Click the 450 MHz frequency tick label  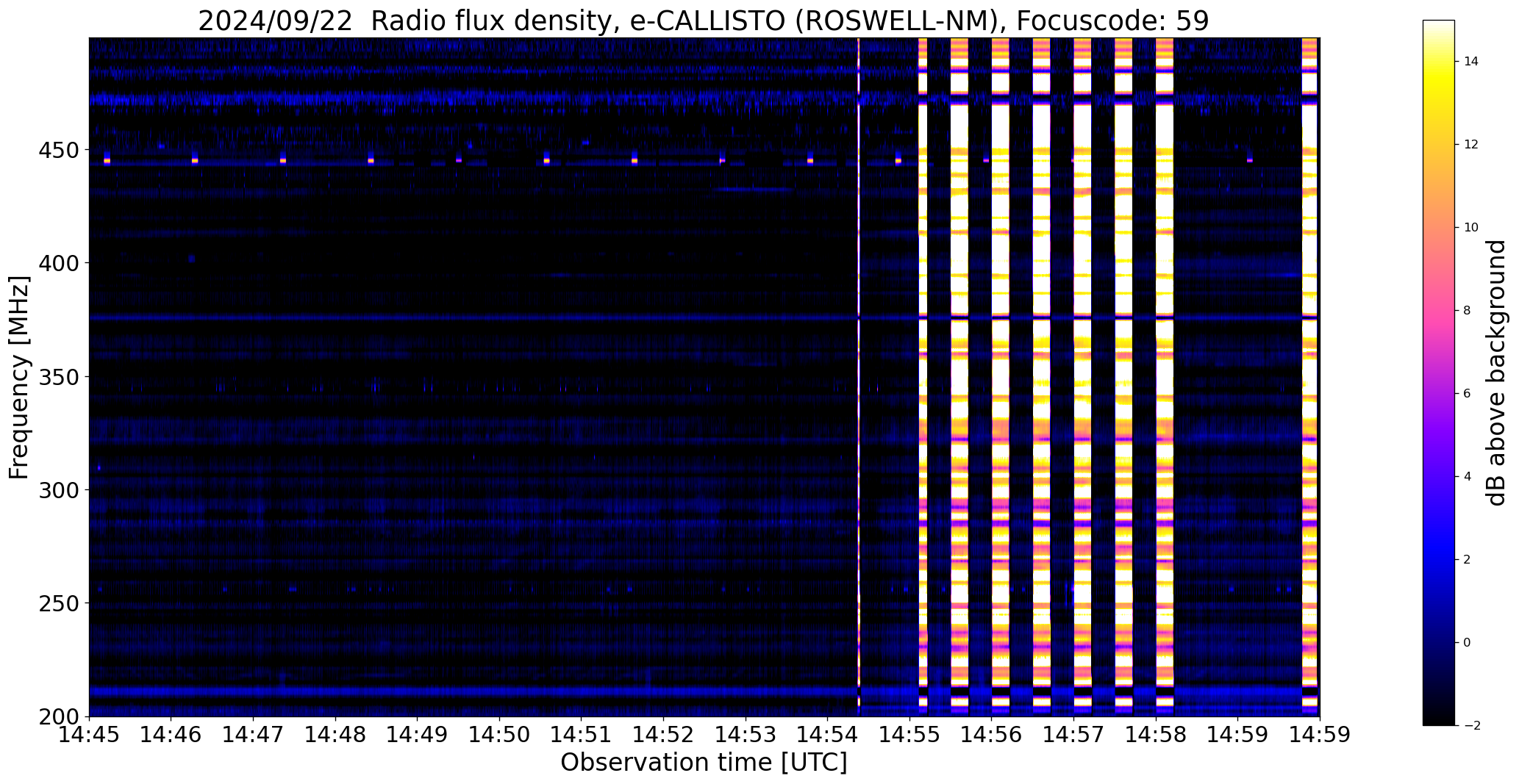click(x=60, y=150)
